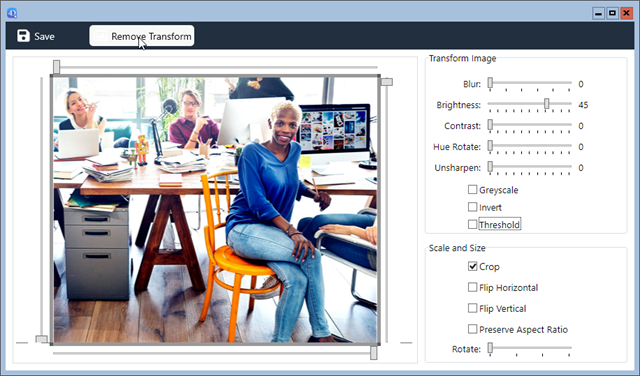Click the Transform Image group label
640x377 pixels.
tap(462, 58)
